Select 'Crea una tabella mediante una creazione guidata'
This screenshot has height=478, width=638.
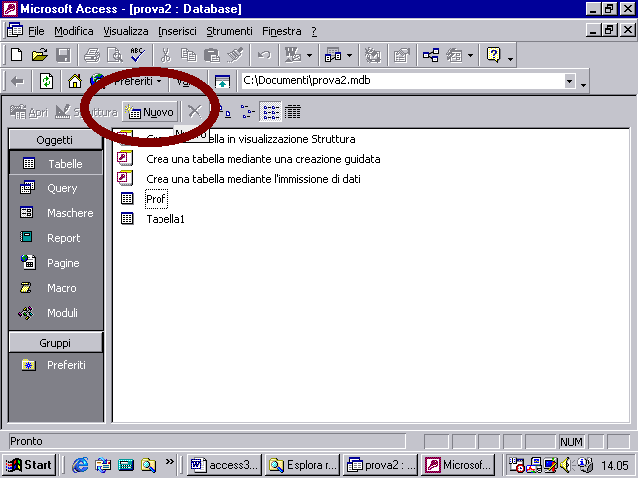point(249,159)
